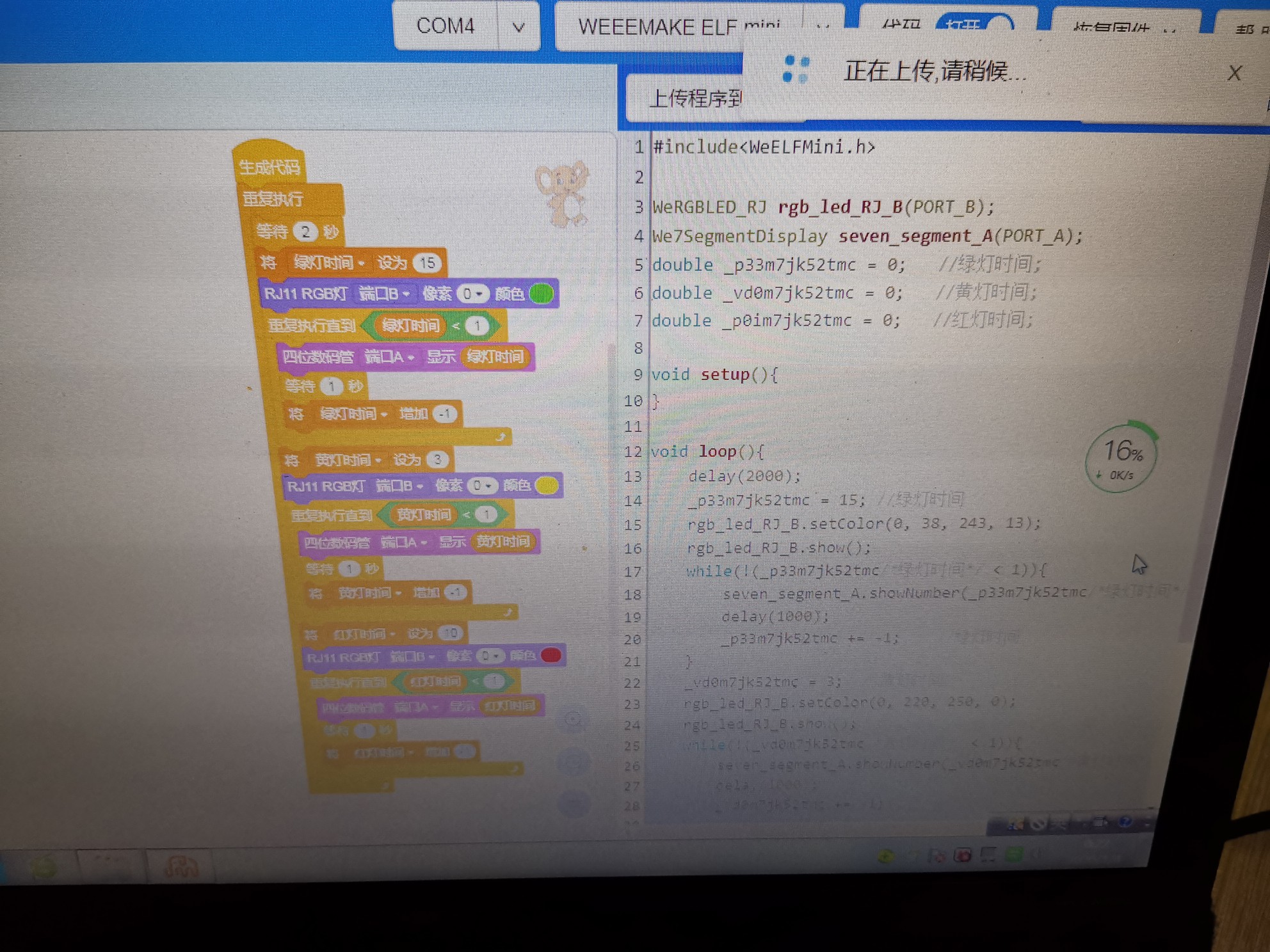1270x952 pixels.
Task: Click the 上传程序到 upload tab
Action: click(695, 99)
